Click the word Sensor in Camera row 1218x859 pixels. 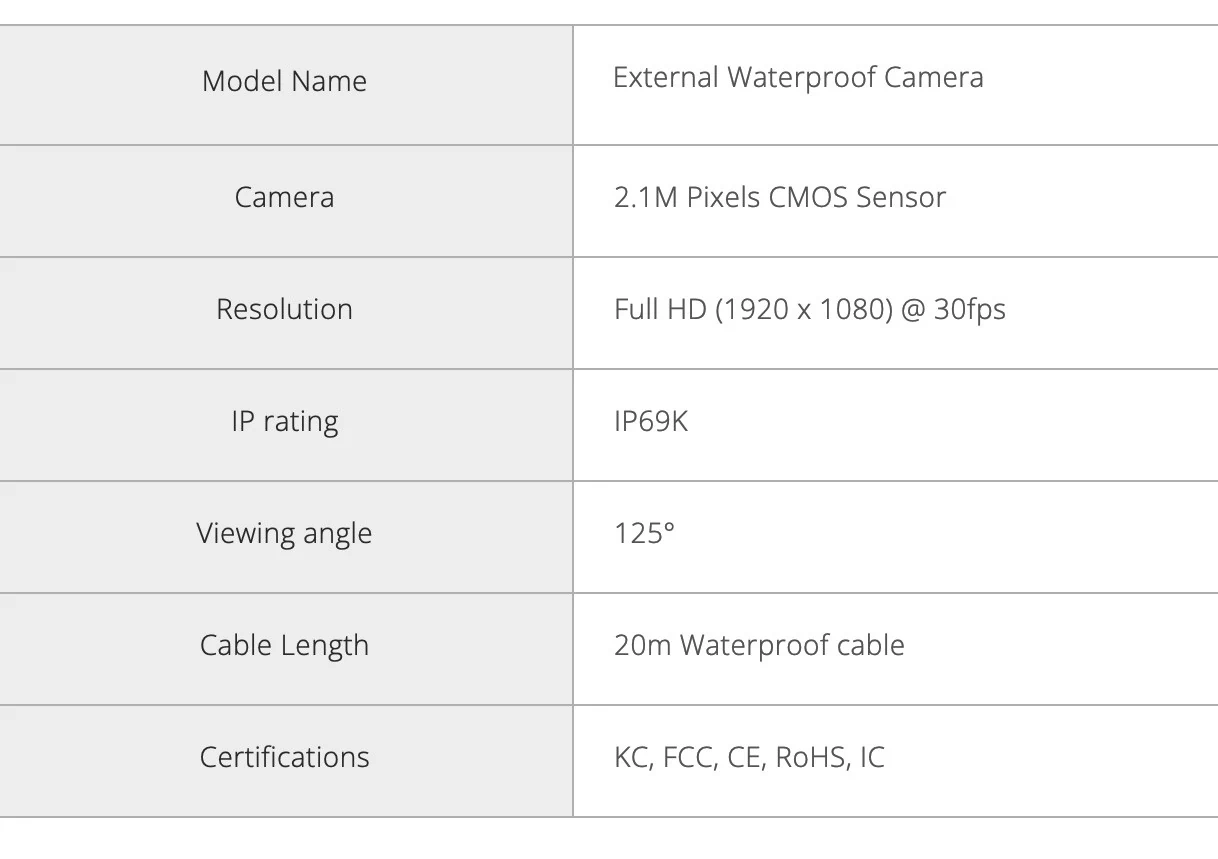click(901, 197)
